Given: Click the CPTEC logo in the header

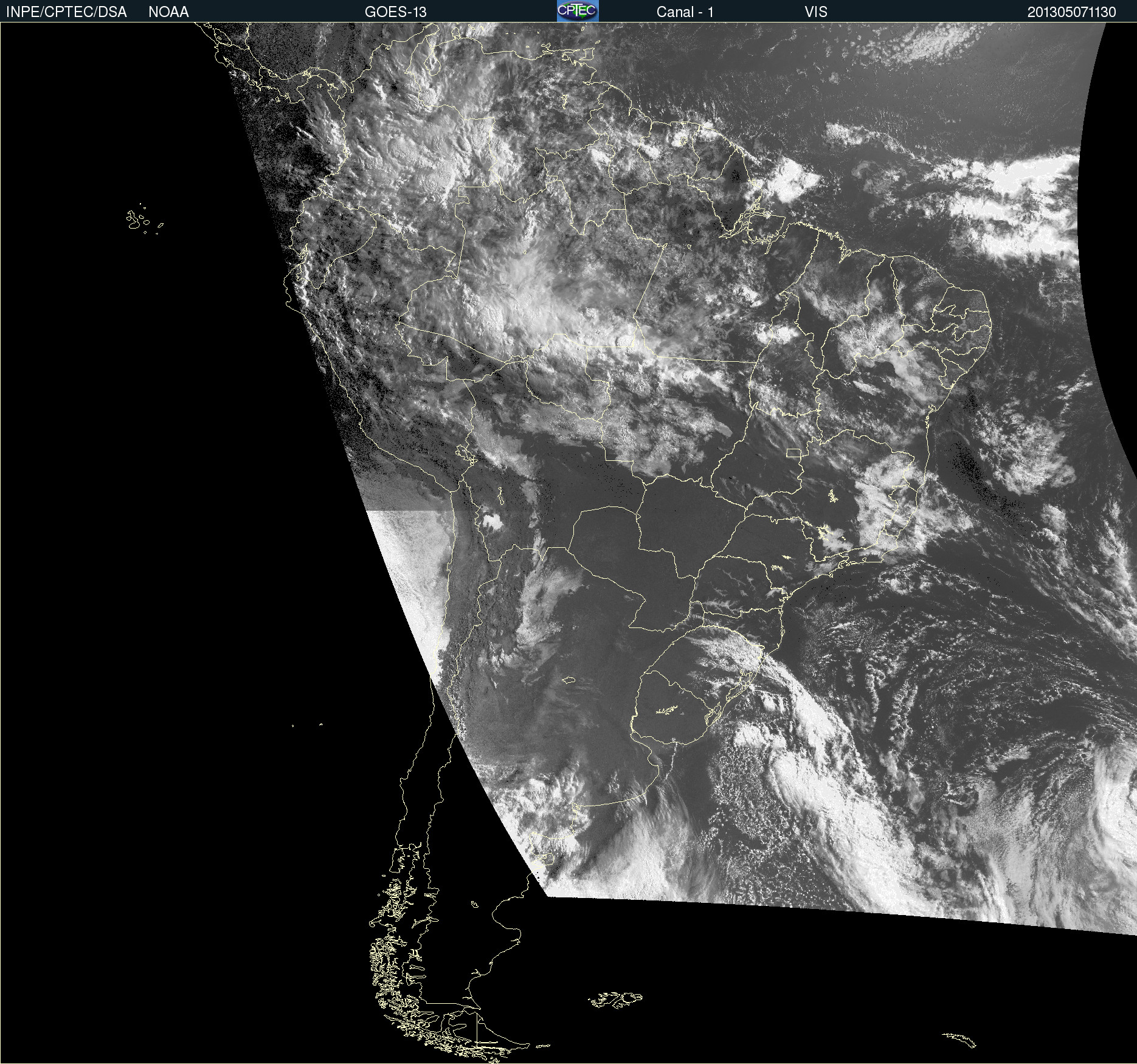Looking at the screenshot, I should pos(578,11).
